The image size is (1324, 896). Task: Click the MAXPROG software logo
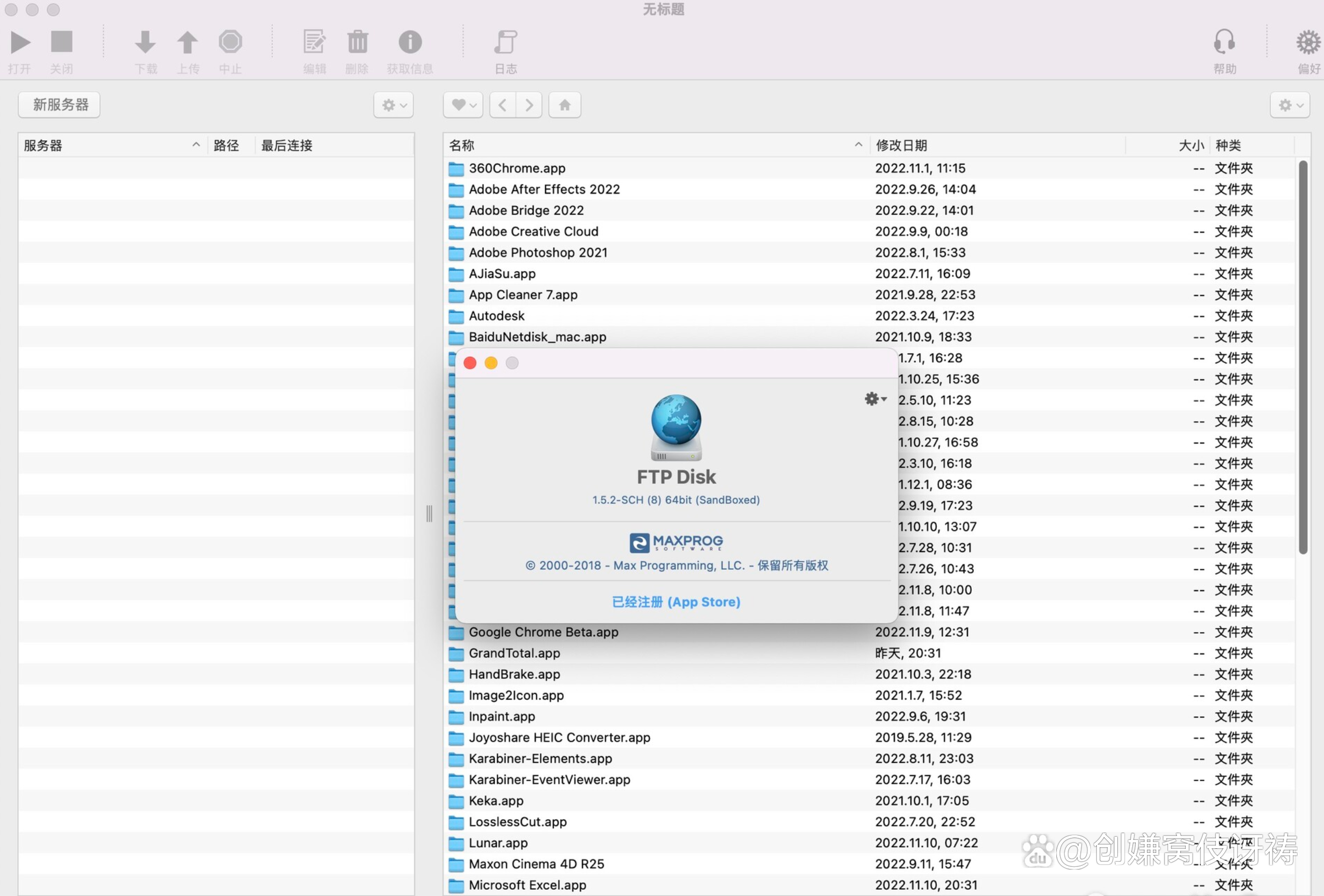pyautogui.click(x=676, y=542)
